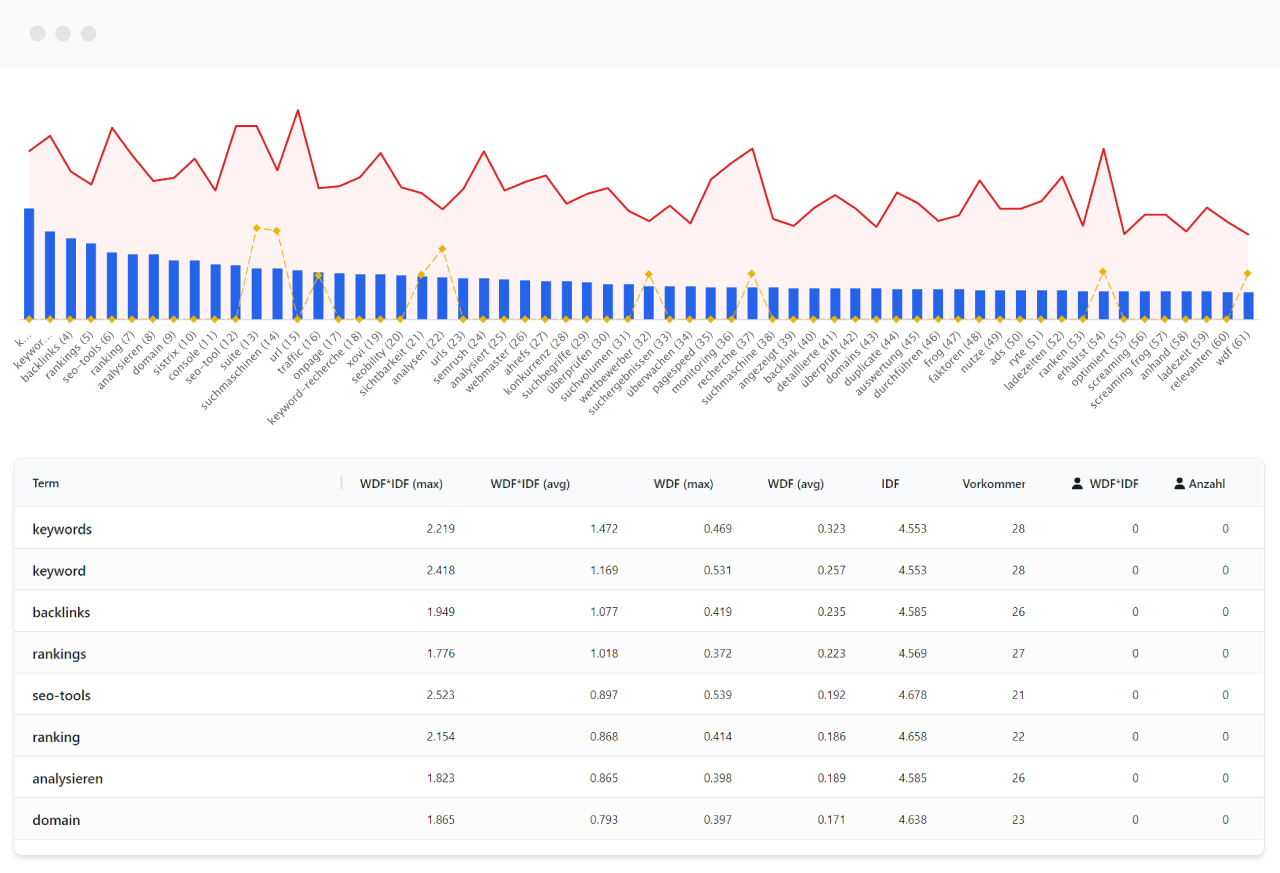Sort by WDF (avg) column header
This screenshot has height=873, width=1280.
coord(796,484)
